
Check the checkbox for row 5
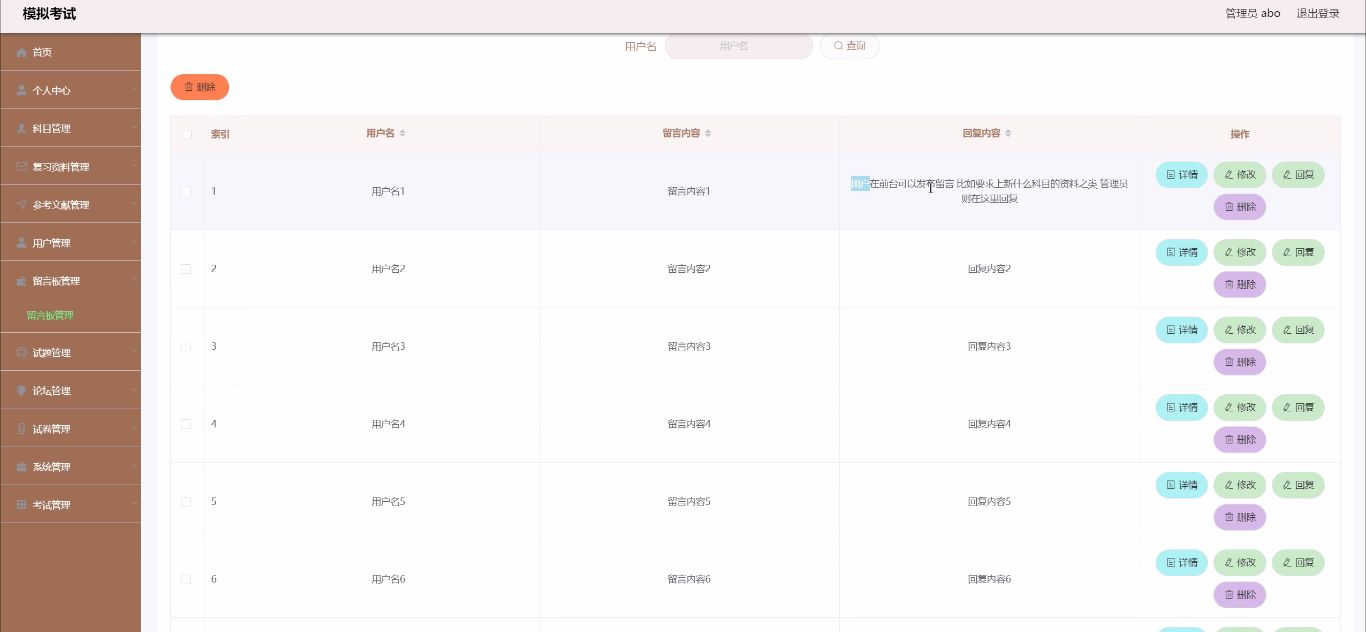point(186,501)
